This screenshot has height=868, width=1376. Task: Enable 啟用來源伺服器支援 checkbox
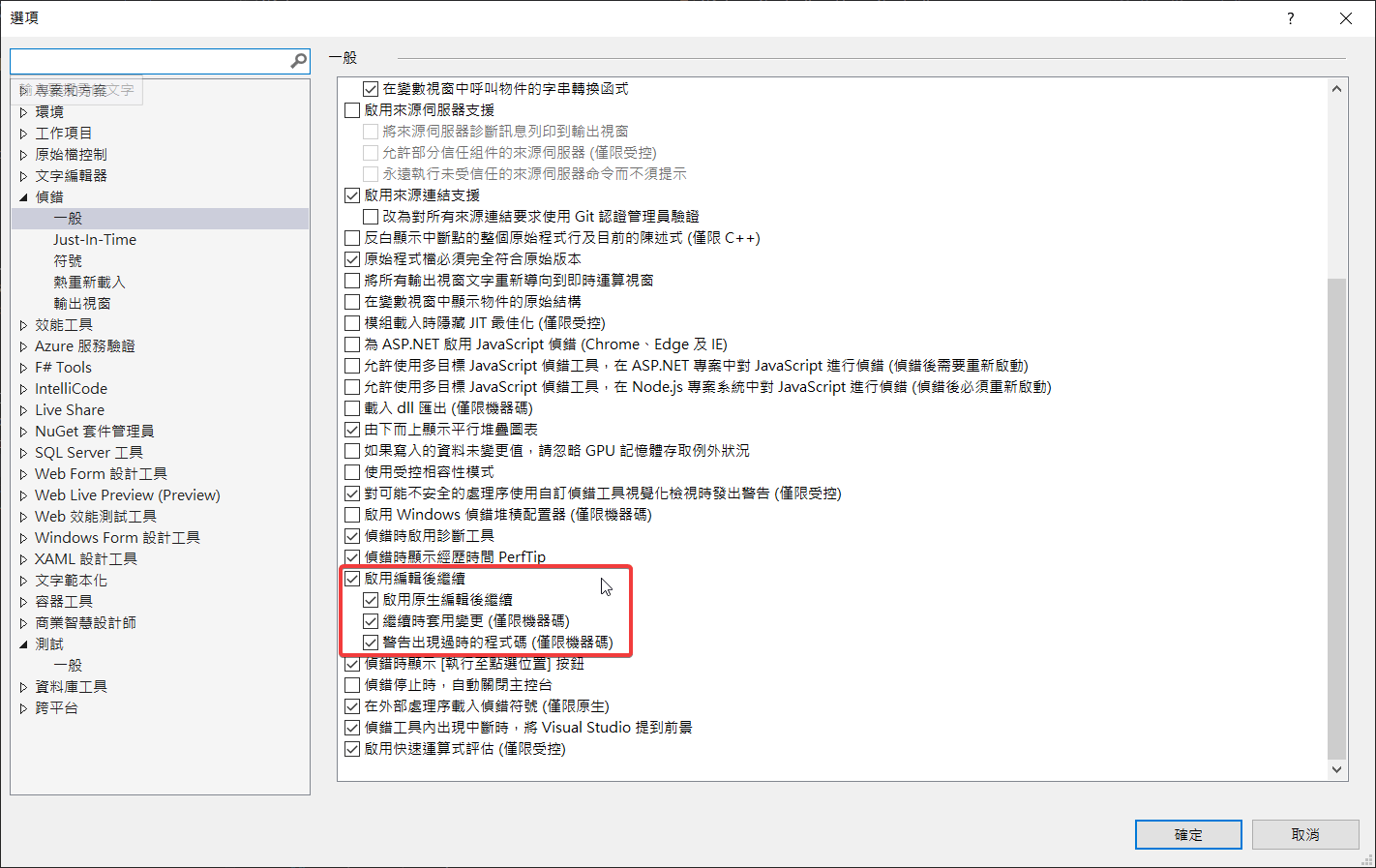point(352,110)
